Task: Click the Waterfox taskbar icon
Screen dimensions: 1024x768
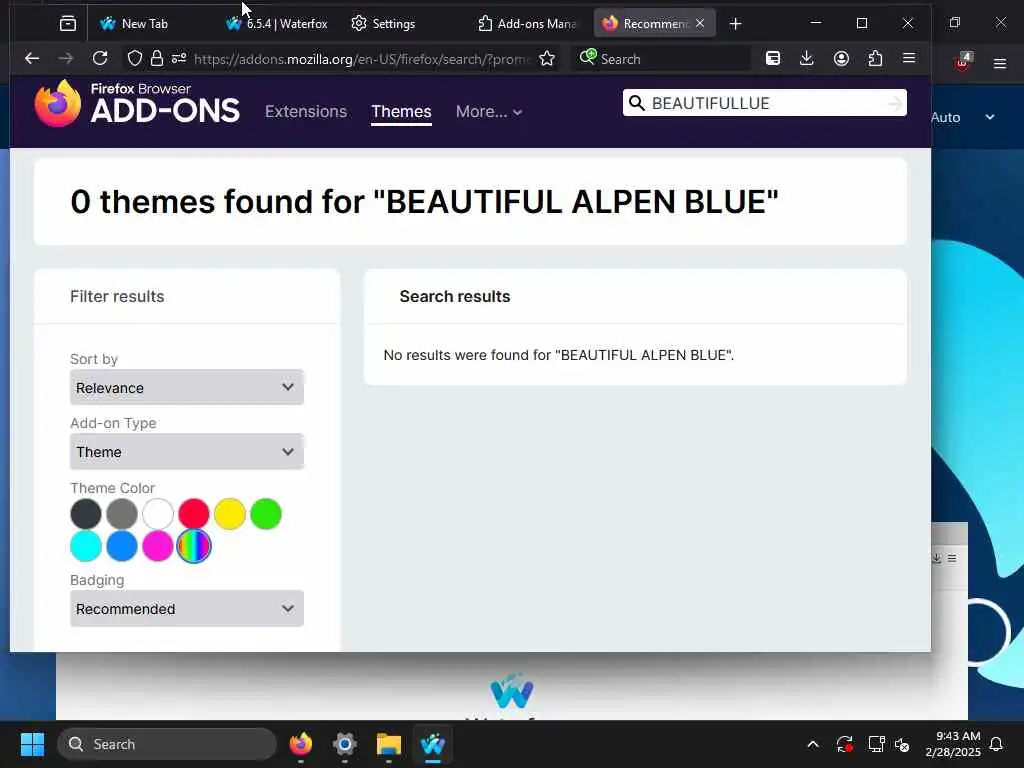Action: click(432, 744)
